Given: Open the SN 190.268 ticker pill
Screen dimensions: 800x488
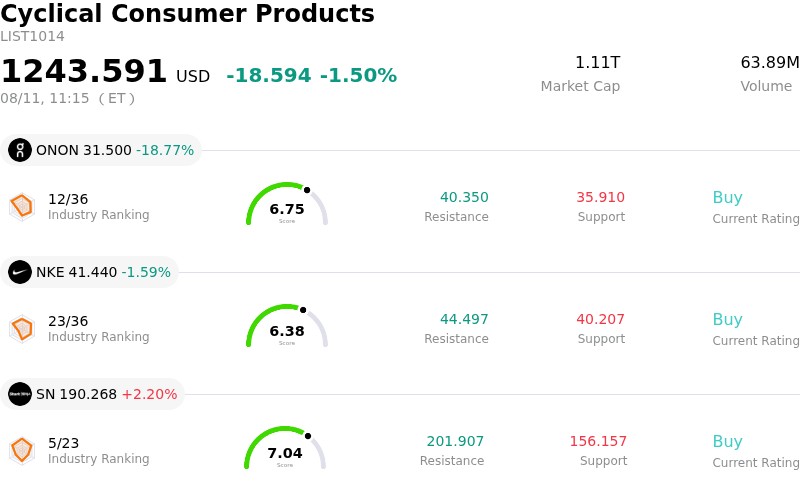Looking at the screenshot, I should 92,394.
